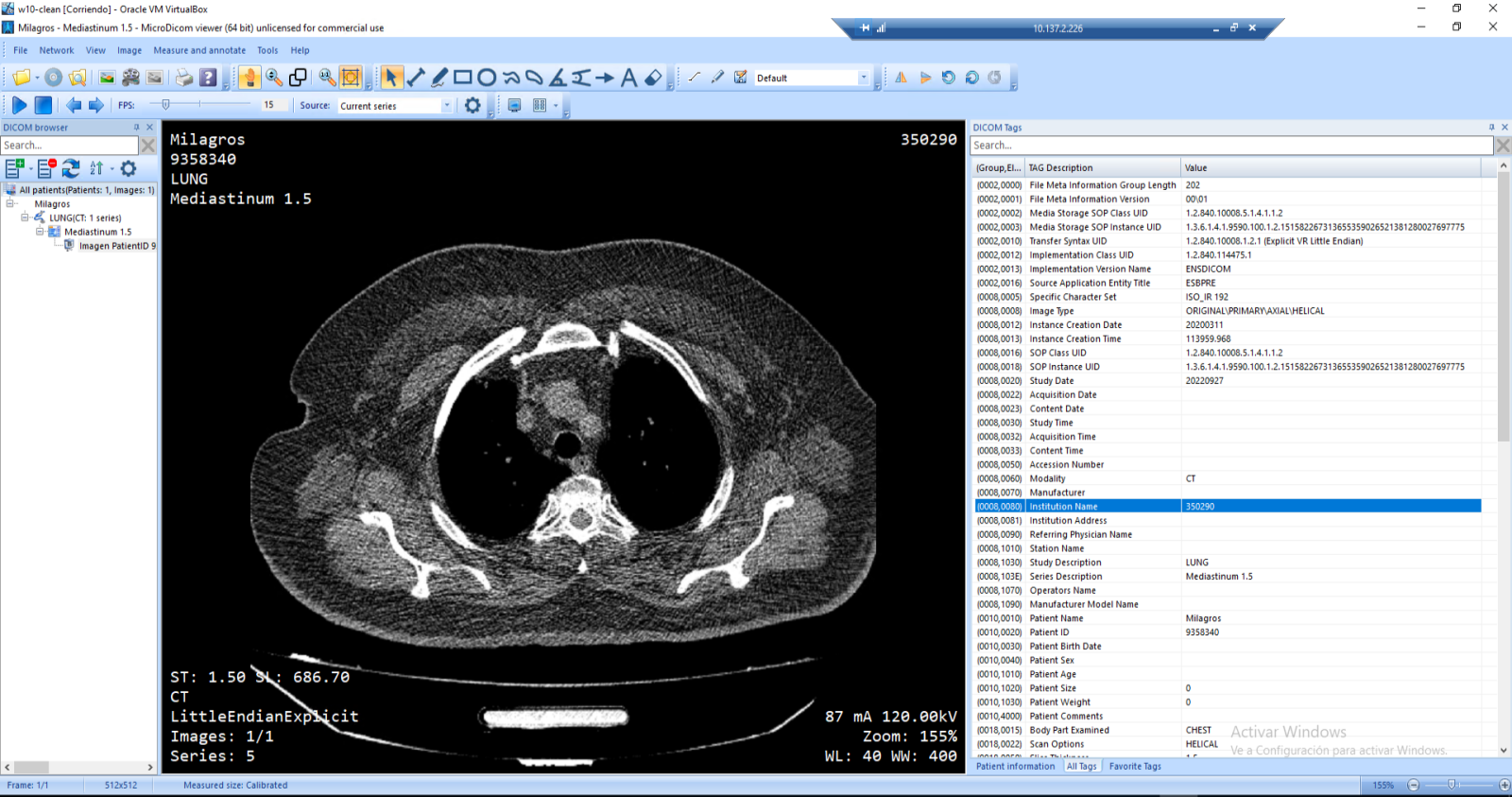The height and width of the screenshot is (797, 1512).
Task: Select the freehand pencil tool
Action: click(x=439, y=78)
